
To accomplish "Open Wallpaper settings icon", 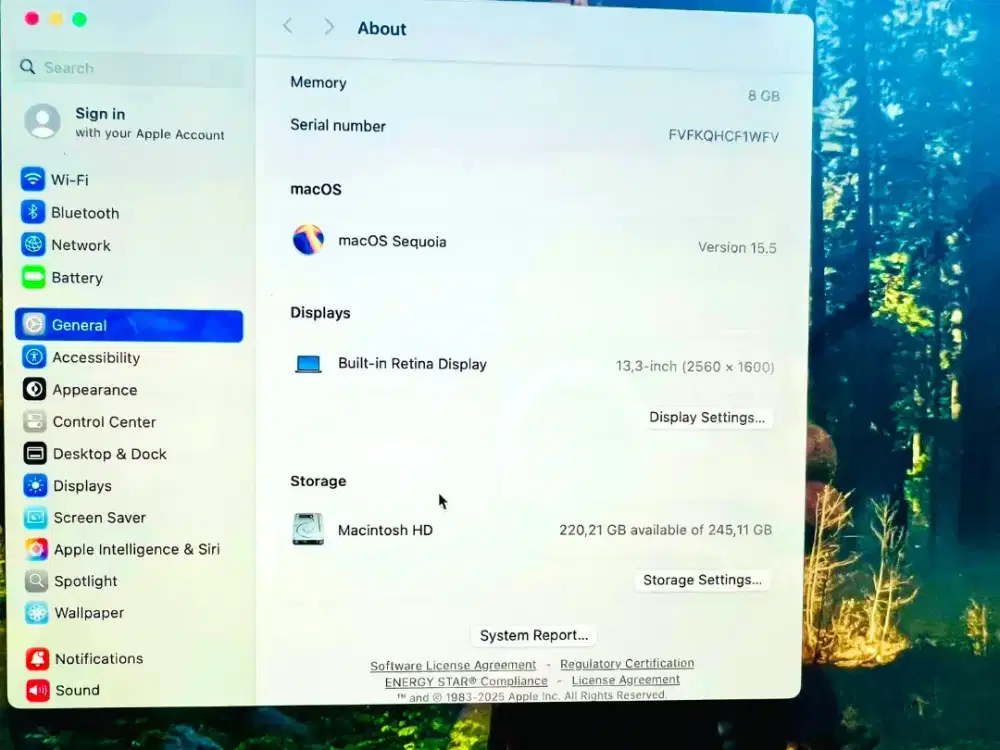I will pos(37,613).
